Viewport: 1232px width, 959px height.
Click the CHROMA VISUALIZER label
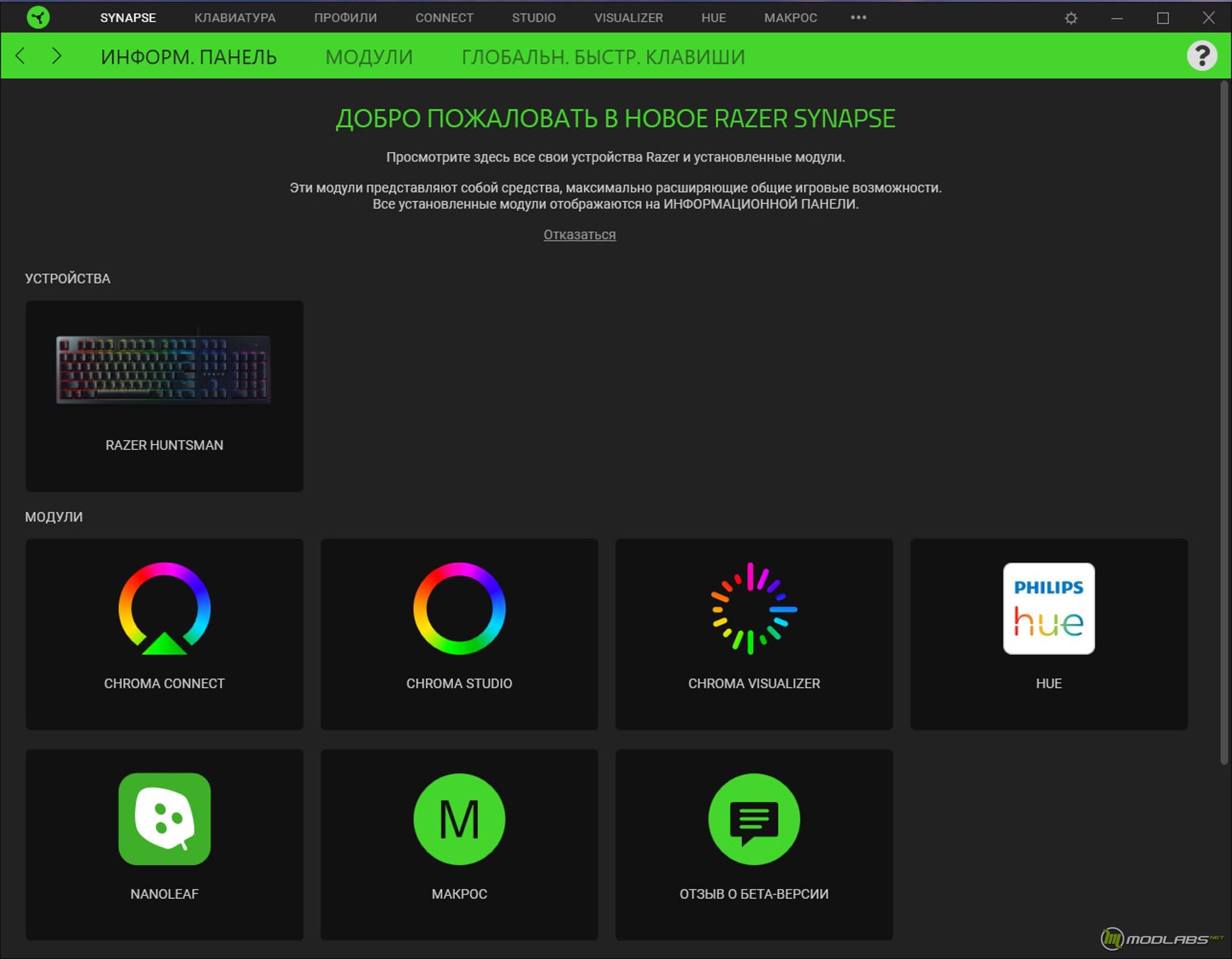click(x=754, y=683)
